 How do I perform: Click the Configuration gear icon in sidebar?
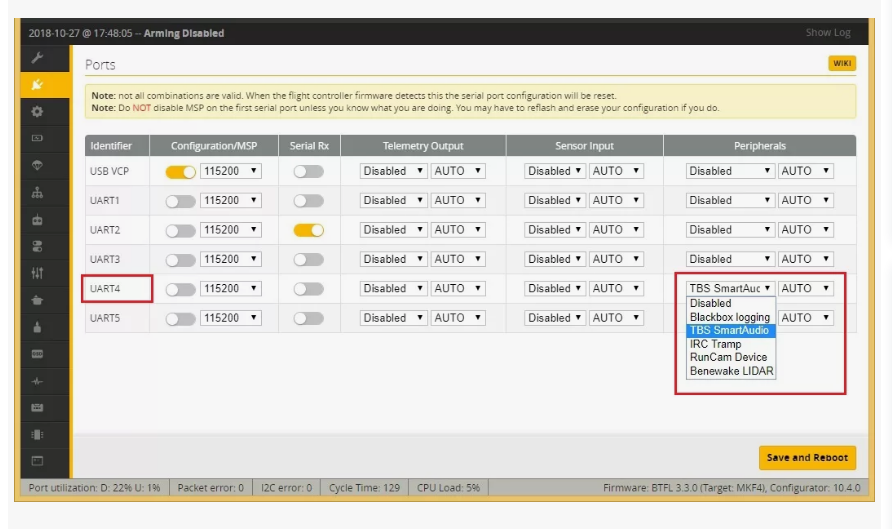click(38, 111)
